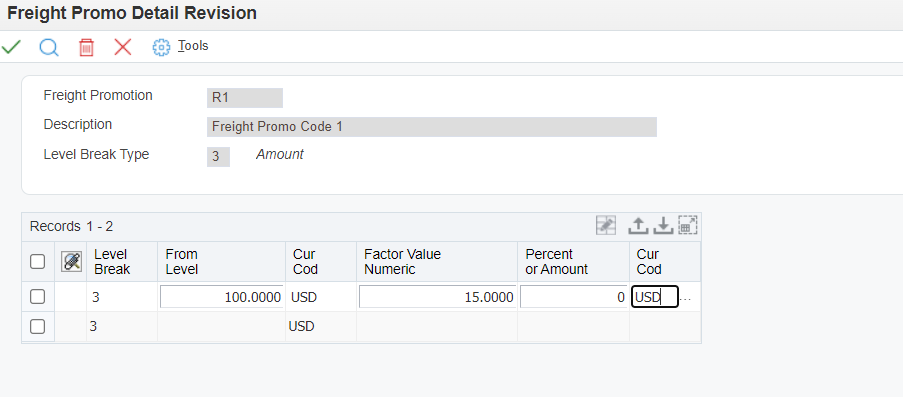Open the Tools gear icon

[x=161, y=47]
